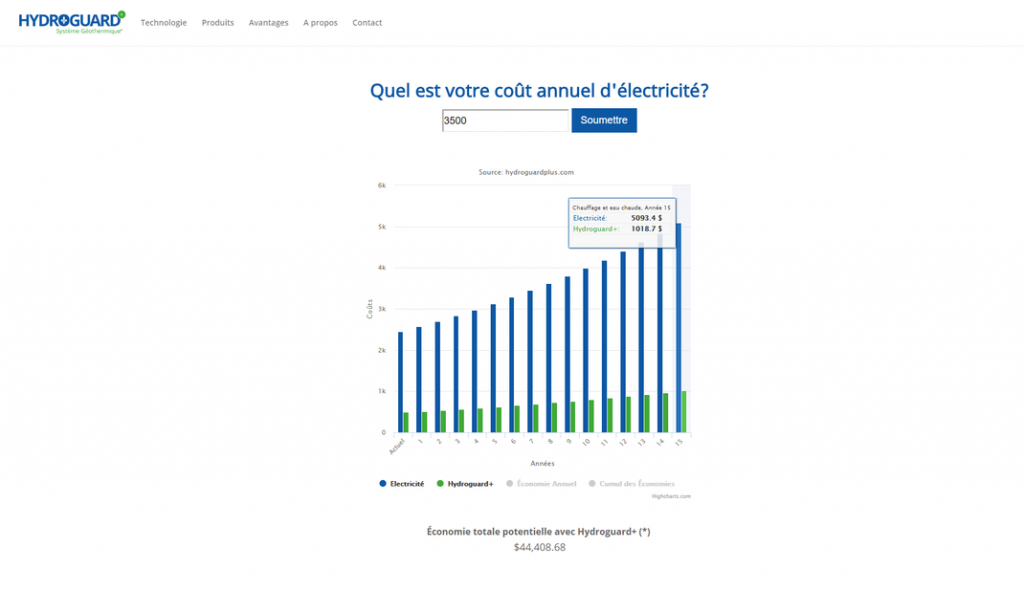Viewport: 1024px width, 612px height.
Task: Enable the Cumul des Économies series
Action: [637, 484]
